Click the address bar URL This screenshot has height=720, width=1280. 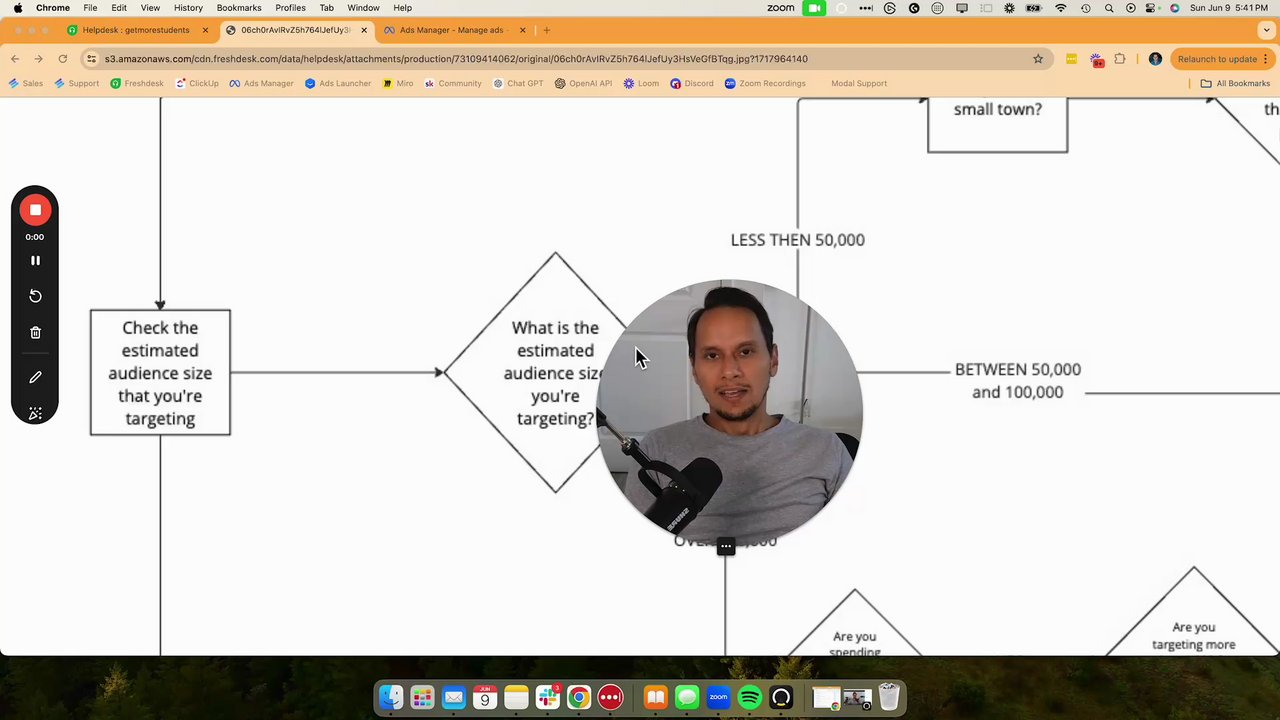[x=456, y=59]
